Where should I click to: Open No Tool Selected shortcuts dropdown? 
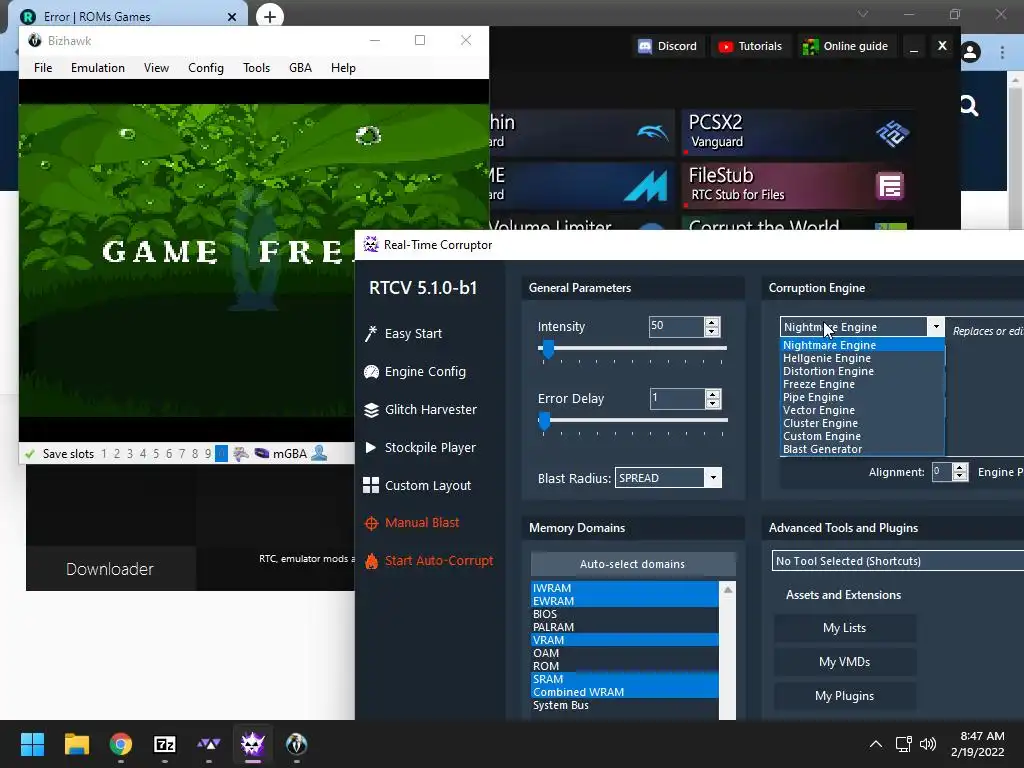[x=898, y=561]
